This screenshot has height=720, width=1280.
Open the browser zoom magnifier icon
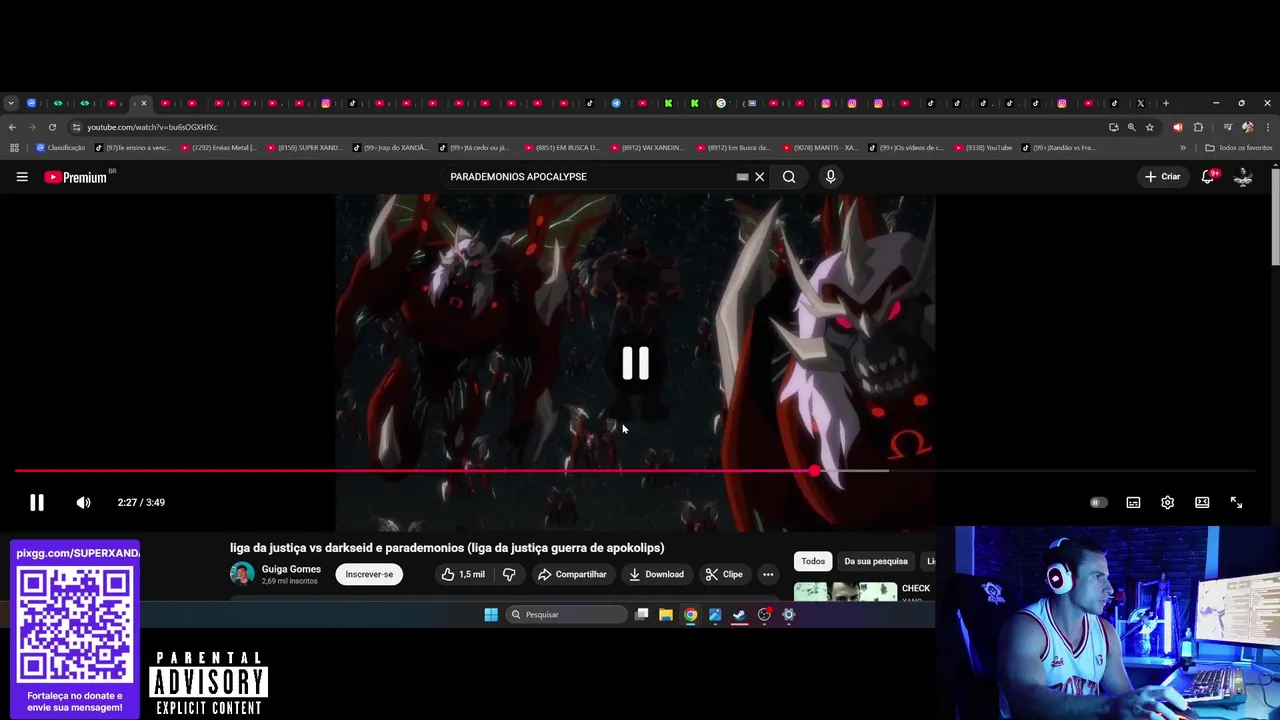1131,127
